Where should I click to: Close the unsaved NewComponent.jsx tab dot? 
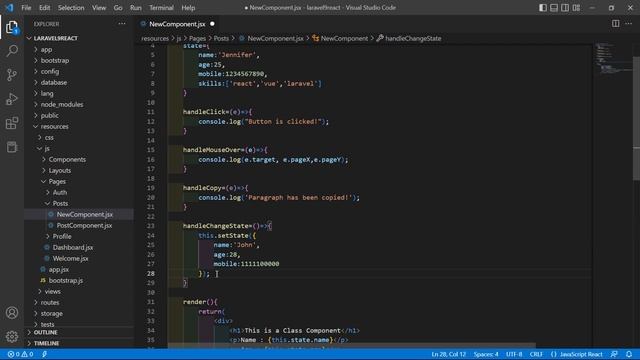tap(212, 24)
